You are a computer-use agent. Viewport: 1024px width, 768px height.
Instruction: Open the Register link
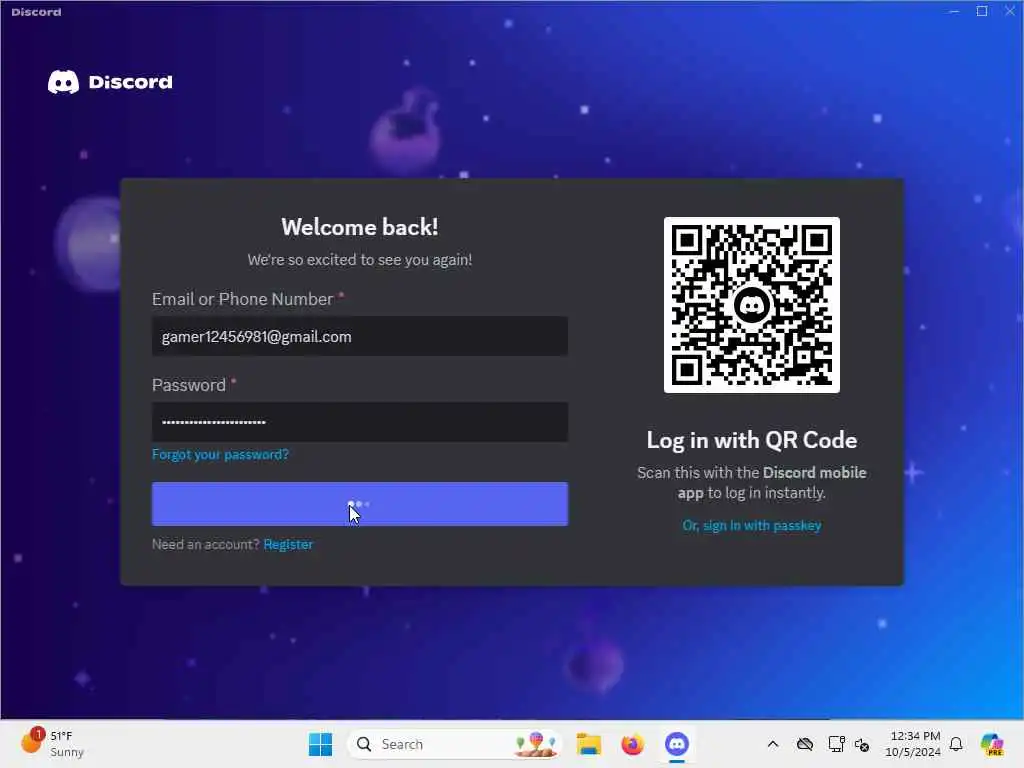coord(288,545)
